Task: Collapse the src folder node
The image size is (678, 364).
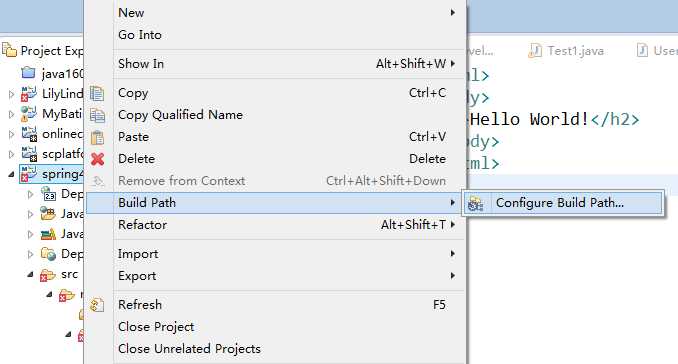Action: 31,274
